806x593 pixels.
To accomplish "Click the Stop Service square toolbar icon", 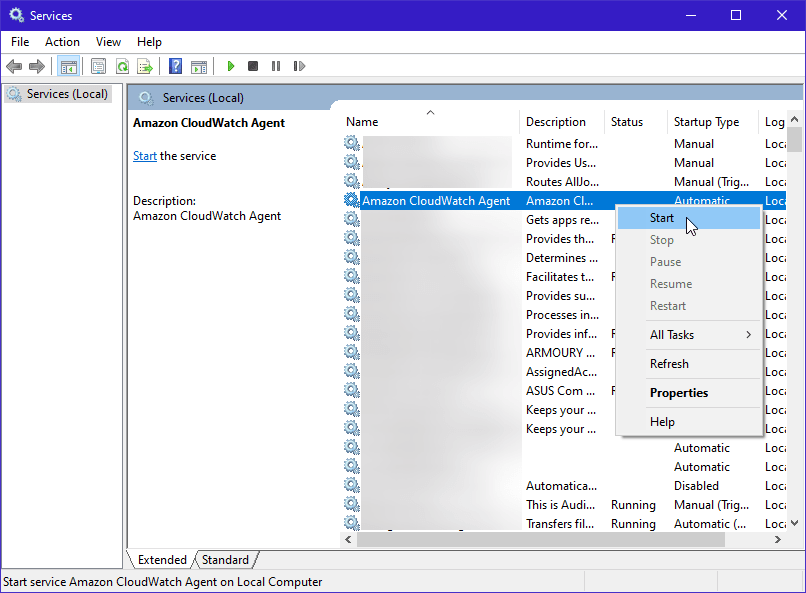I will point(253,66).
